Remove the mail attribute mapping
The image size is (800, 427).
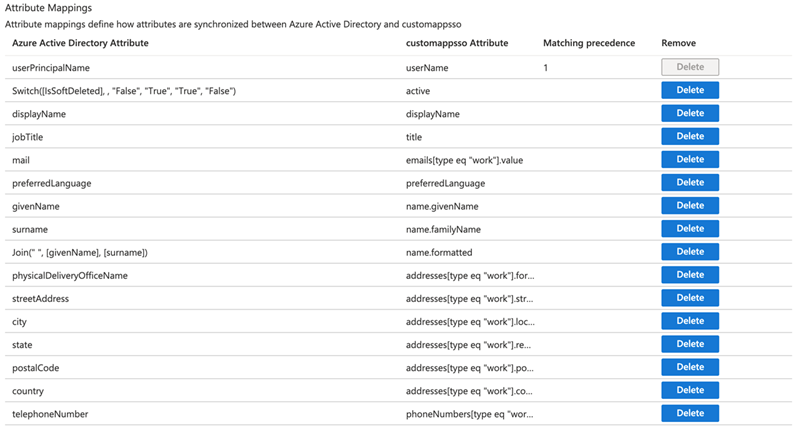(x=690, y=159)
